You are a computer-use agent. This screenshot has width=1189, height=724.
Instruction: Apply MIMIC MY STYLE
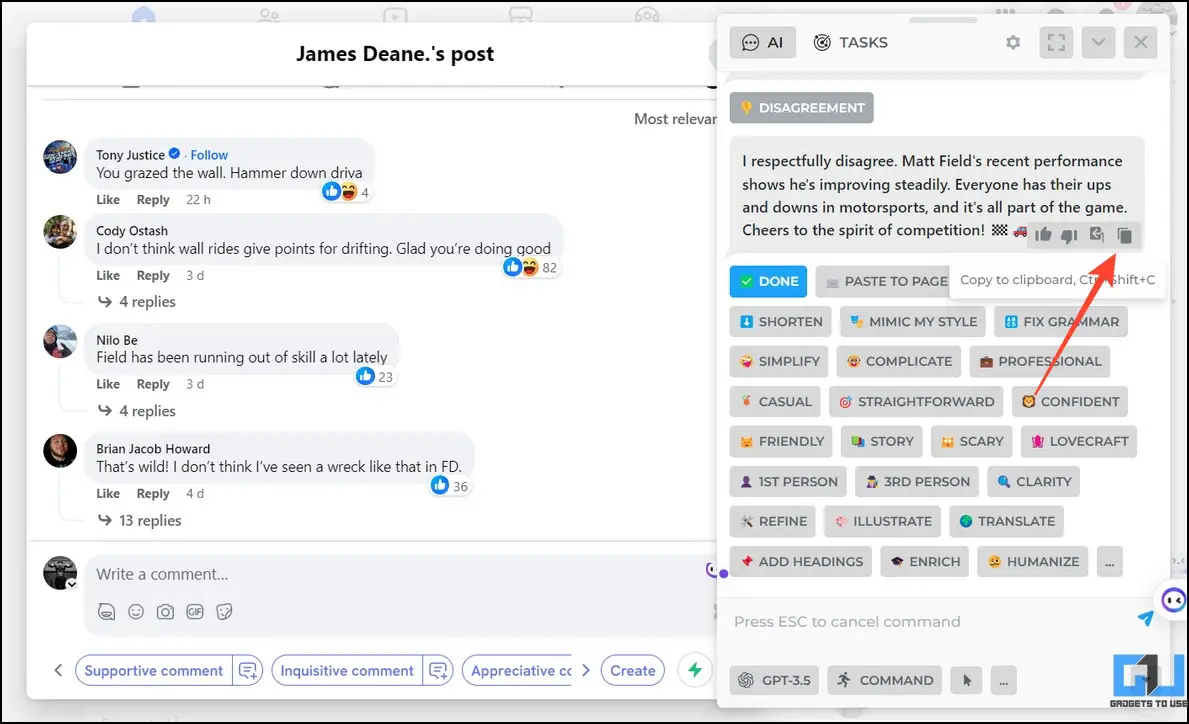point(913,321)
